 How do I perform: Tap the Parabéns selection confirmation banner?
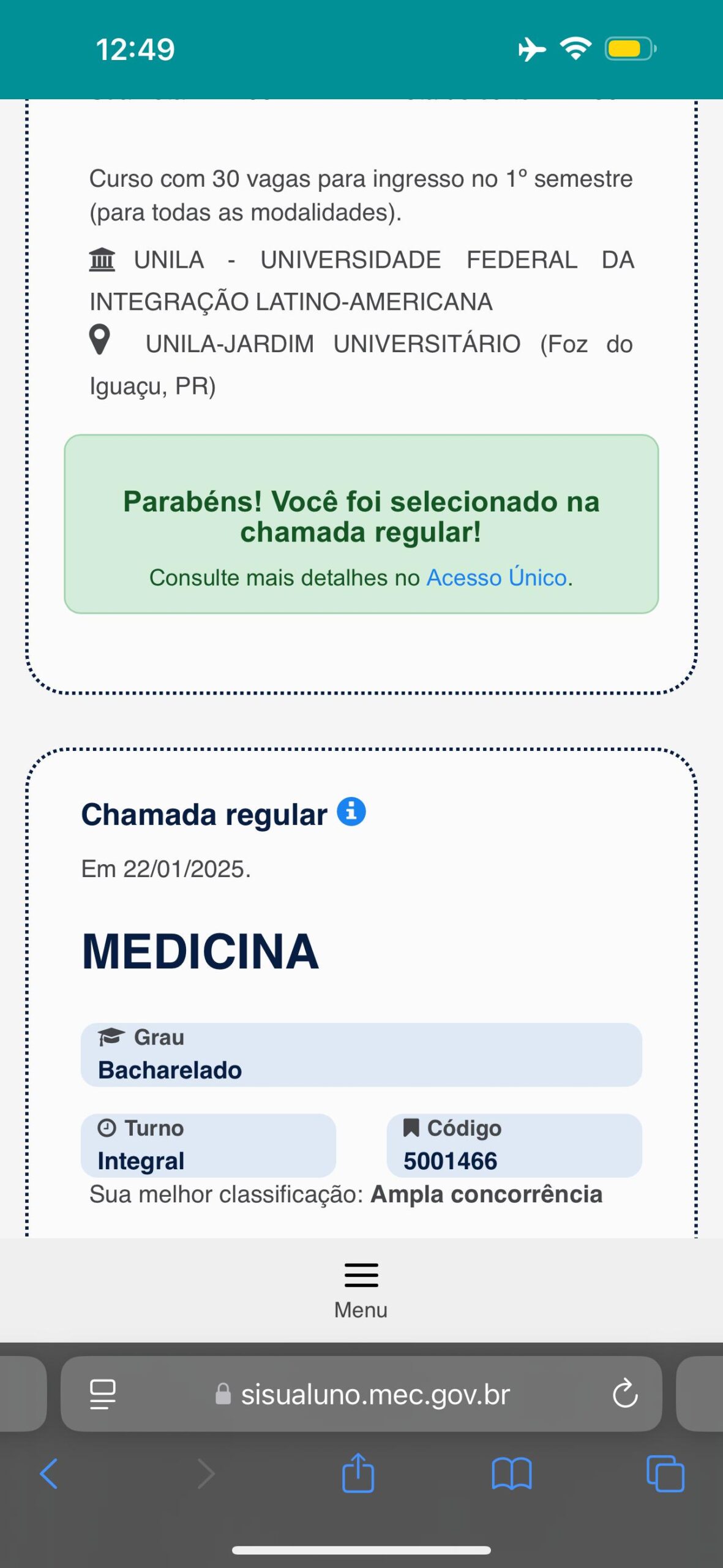[x=361, y=524]
